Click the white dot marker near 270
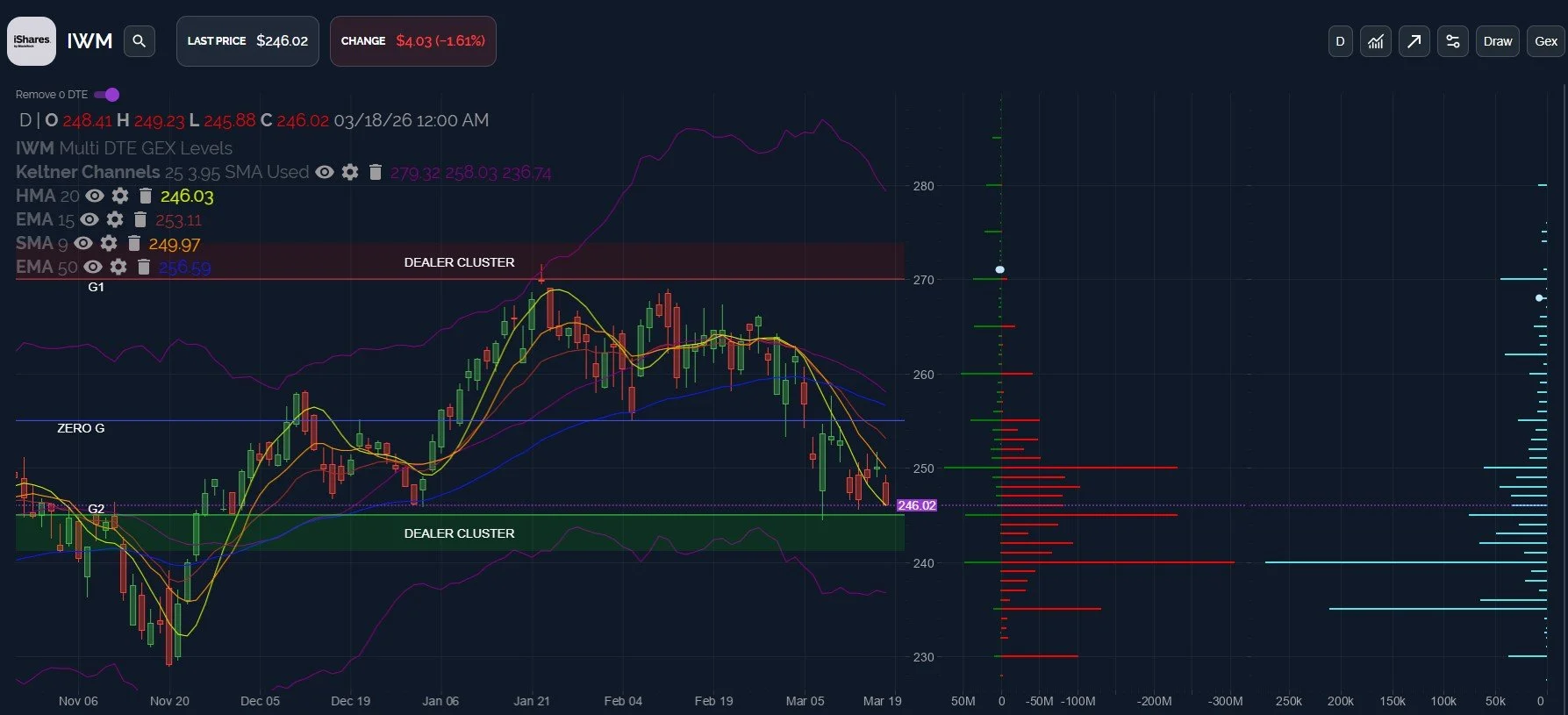This screenshot has height=715, width=1568. pyautogui.click(x=999, y=269)
